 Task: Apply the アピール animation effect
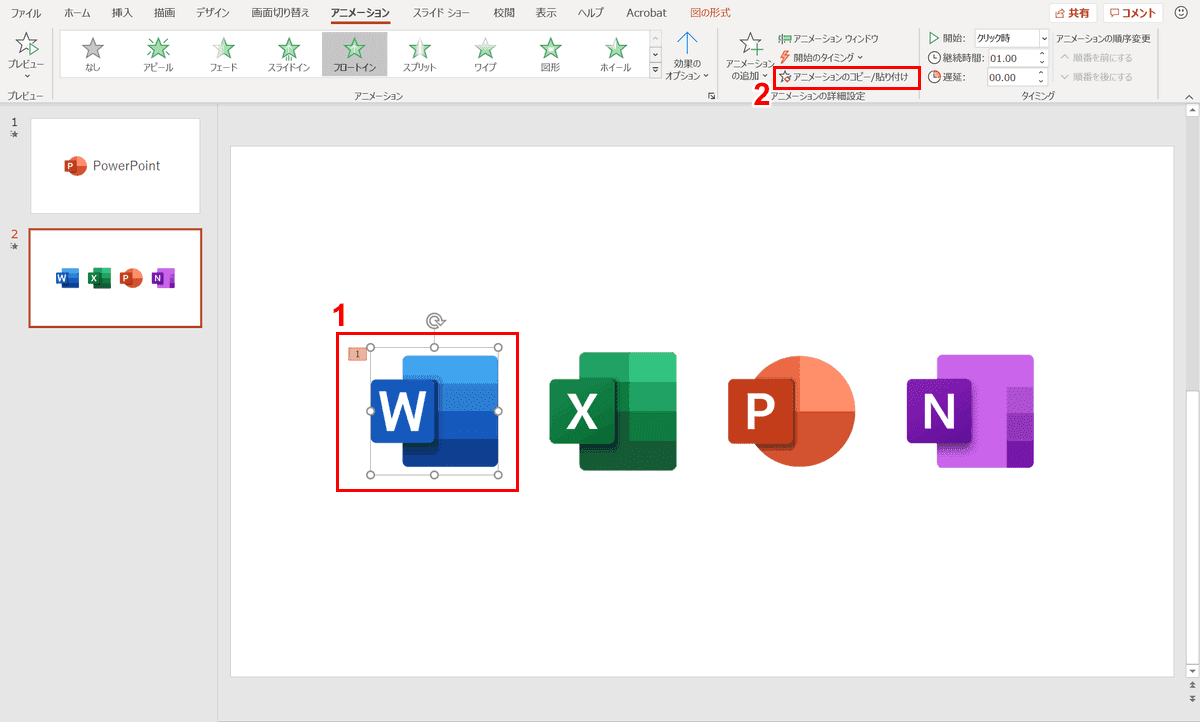pos(158,54)
